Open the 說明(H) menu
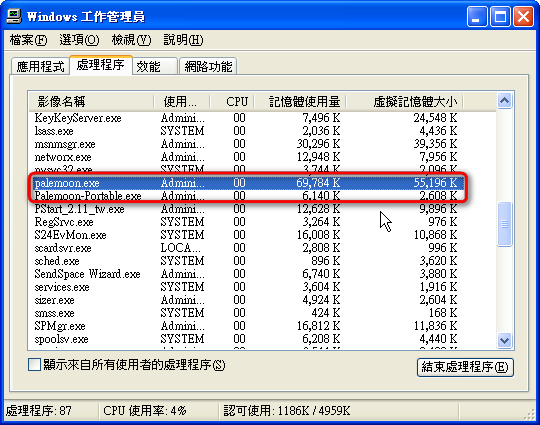 pos(183,40)
